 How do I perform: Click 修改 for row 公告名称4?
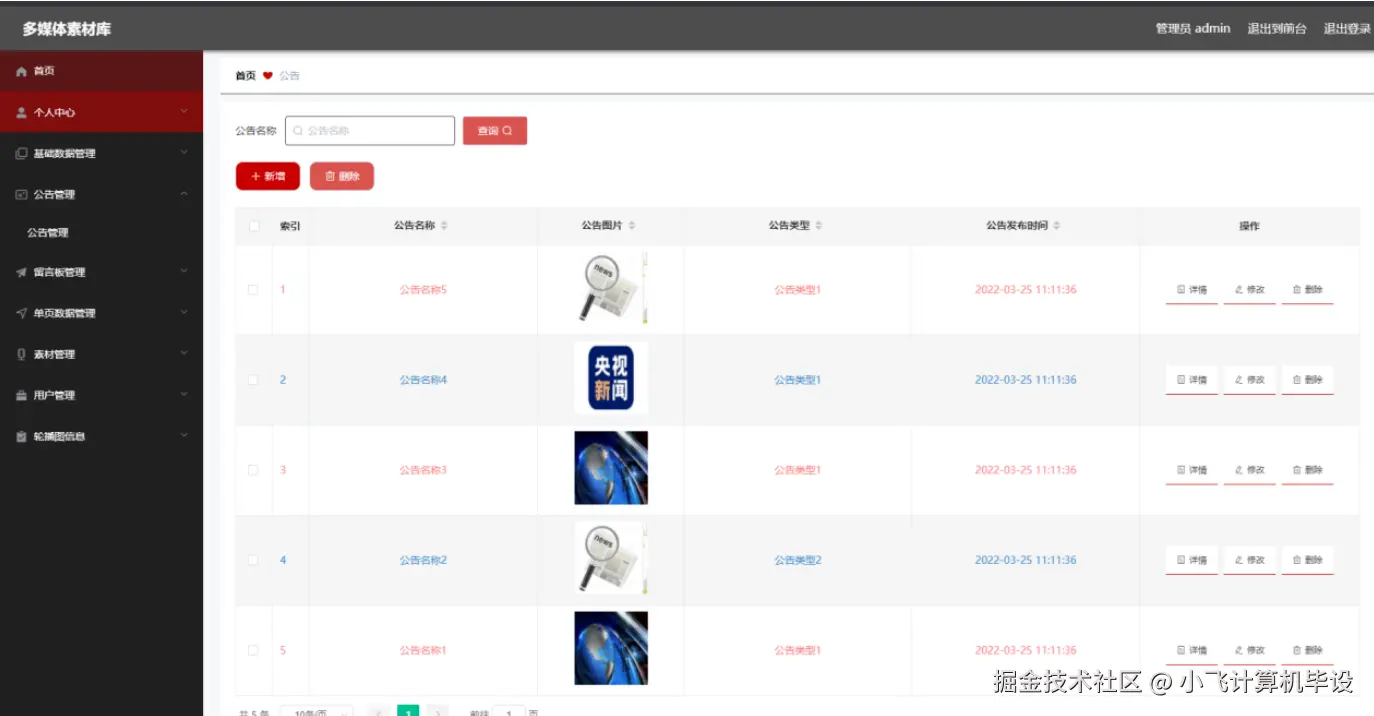[1250, 380]
